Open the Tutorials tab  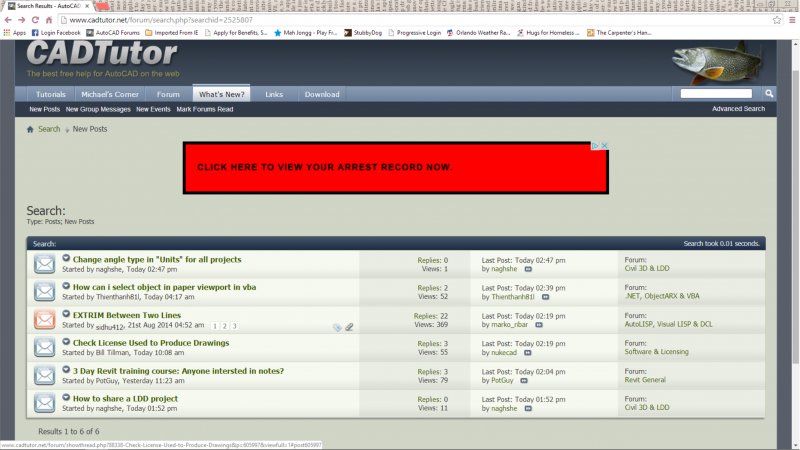51,94
